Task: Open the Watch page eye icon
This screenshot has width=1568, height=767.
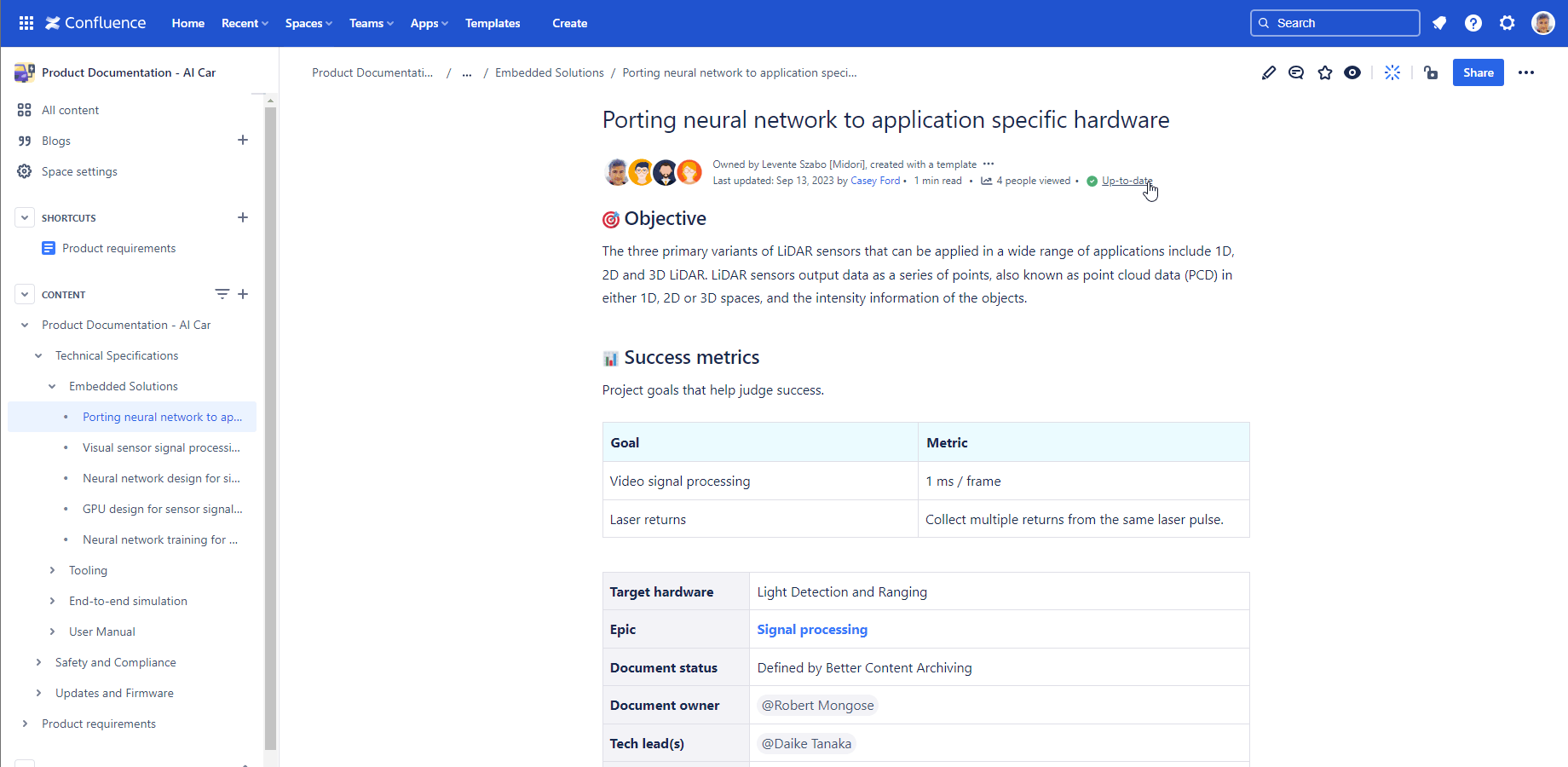Action: coord(1353,72)
